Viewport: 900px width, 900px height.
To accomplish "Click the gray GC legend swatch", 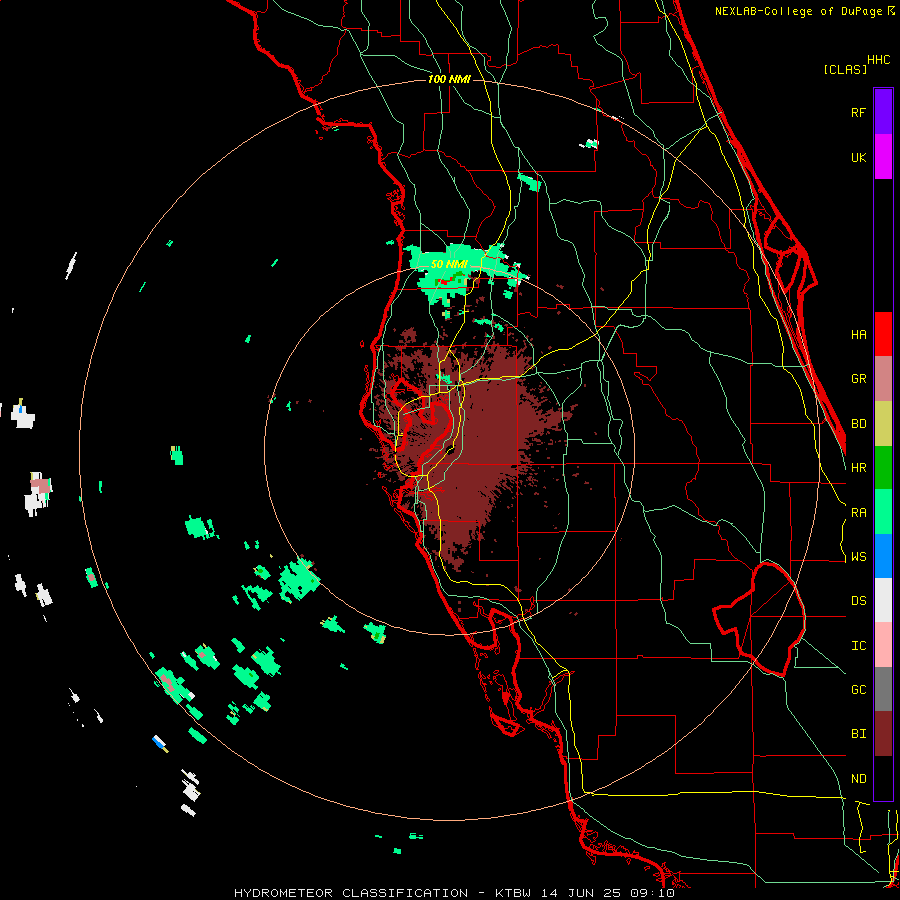I will pyautogui.click(x=883, y=689).
